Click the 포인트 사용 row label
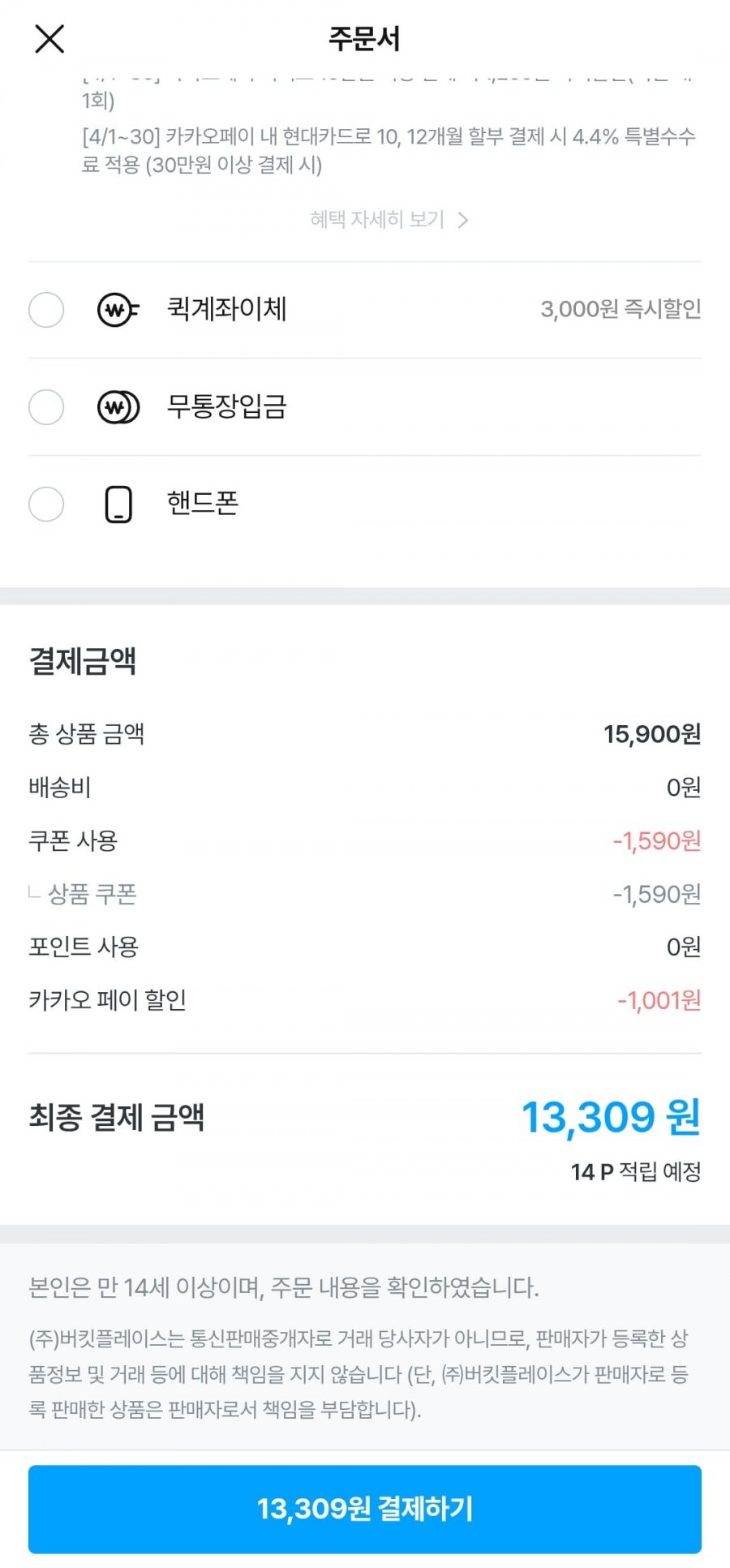The image size is (730, 1568). [x=84, y=947]
